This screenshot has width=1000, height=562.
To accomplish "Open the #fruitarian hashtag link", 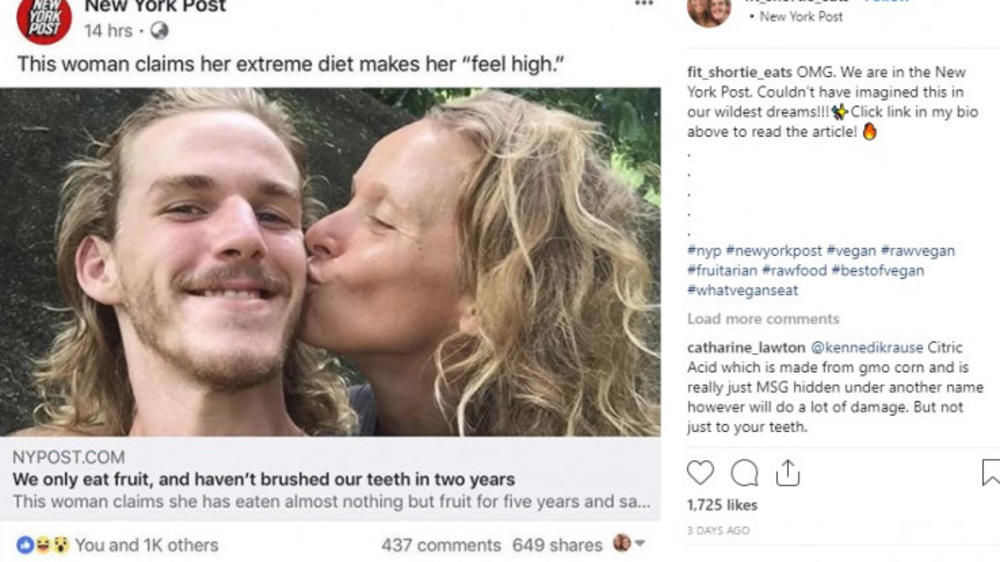I will pos(722,270).
